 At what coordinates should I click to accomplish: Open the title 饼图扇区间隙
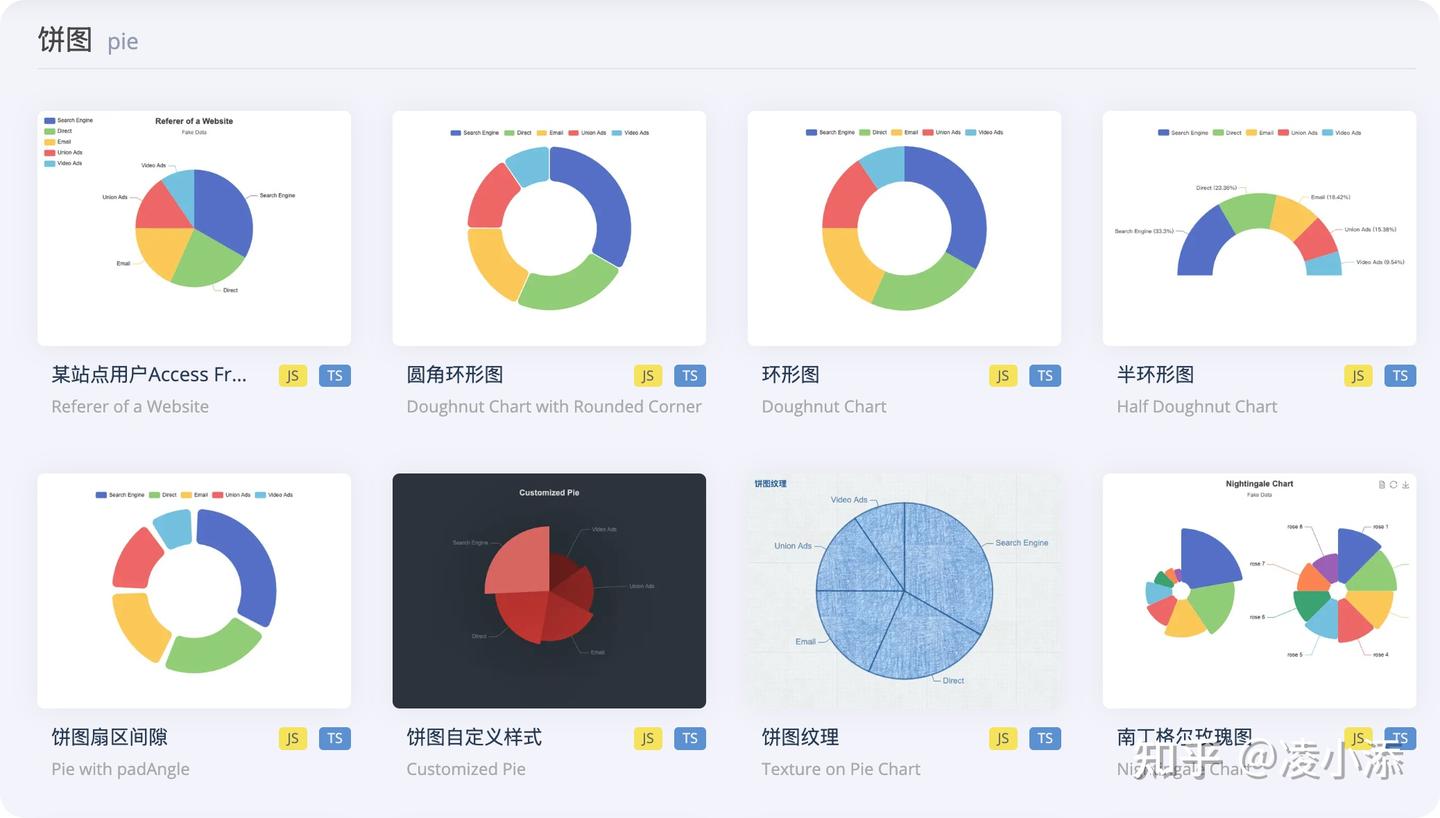(110, 737)
